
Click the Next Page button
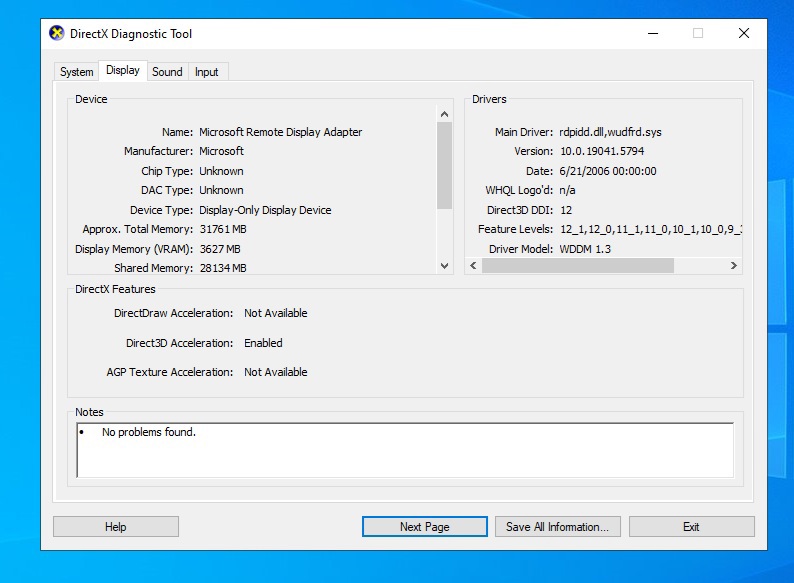pyautogui.click(x=425, y=527)
